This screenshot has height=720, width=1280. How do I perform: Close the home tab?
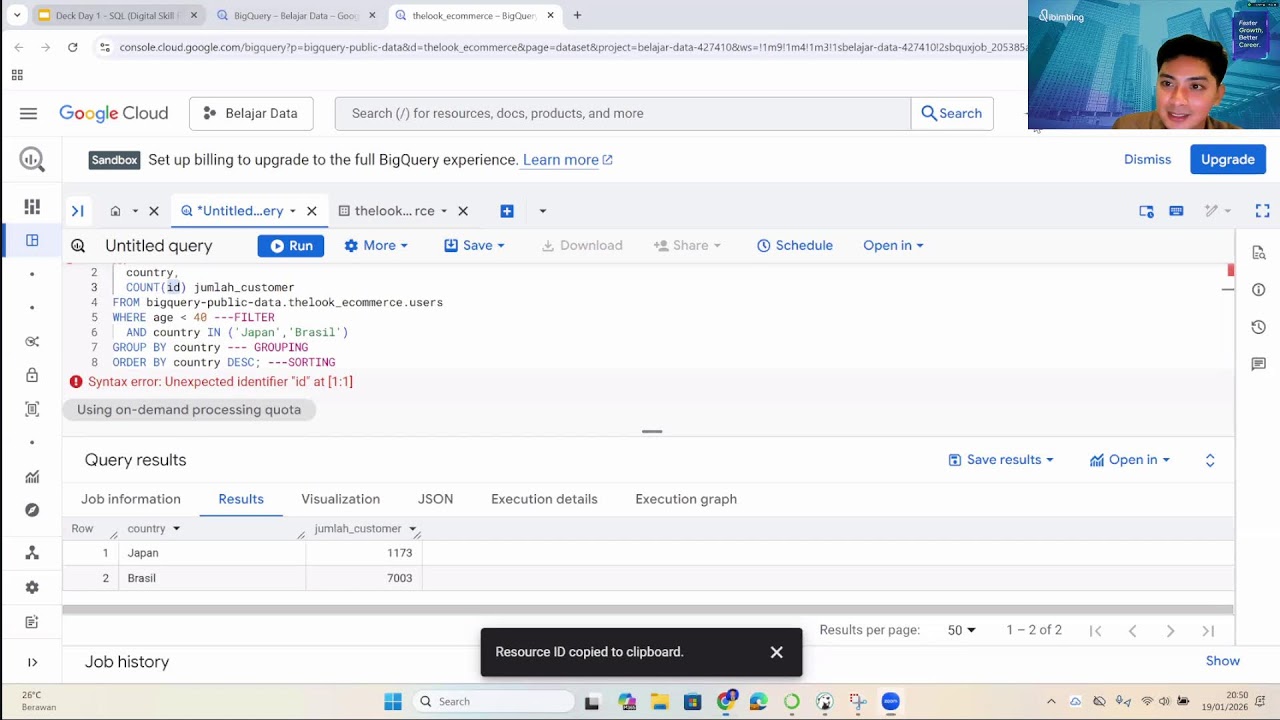154,211
